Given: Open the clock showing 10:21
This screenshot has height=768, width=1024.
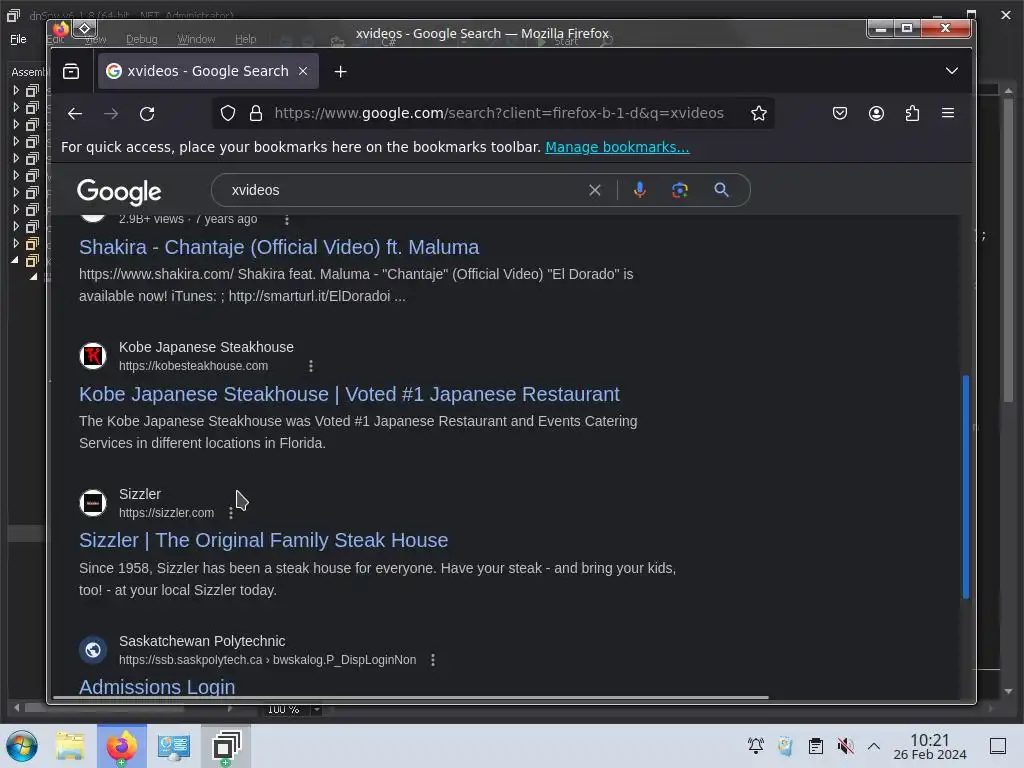Looking at the screenshot, I should [x=930, y=746].
